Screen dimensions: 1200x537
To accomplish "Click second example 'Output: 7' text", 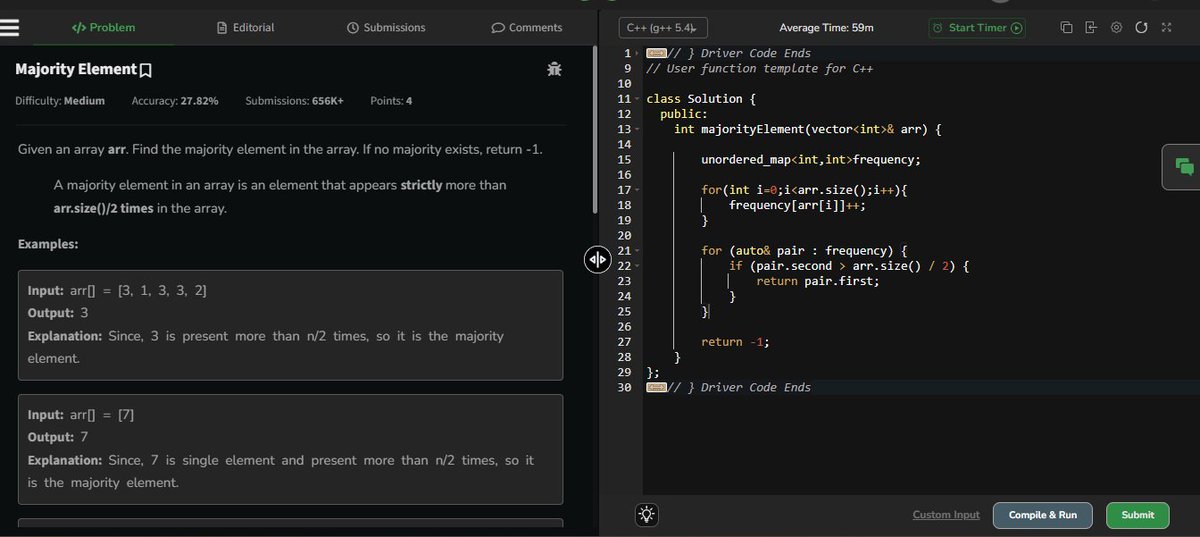I will [59, 437].
